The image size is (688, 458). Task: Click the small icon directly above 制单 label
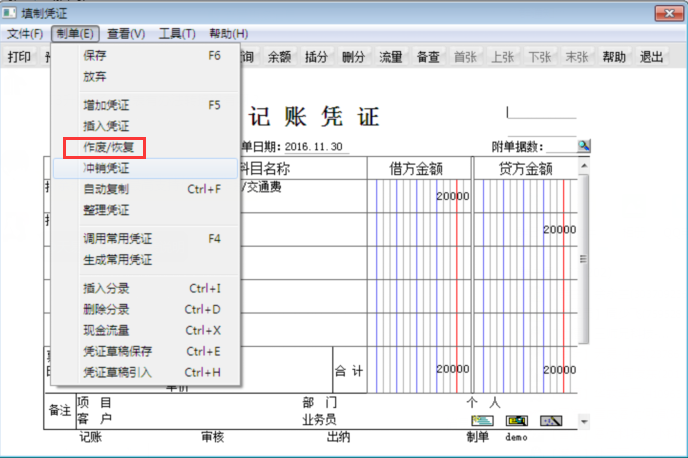[480, 421]
